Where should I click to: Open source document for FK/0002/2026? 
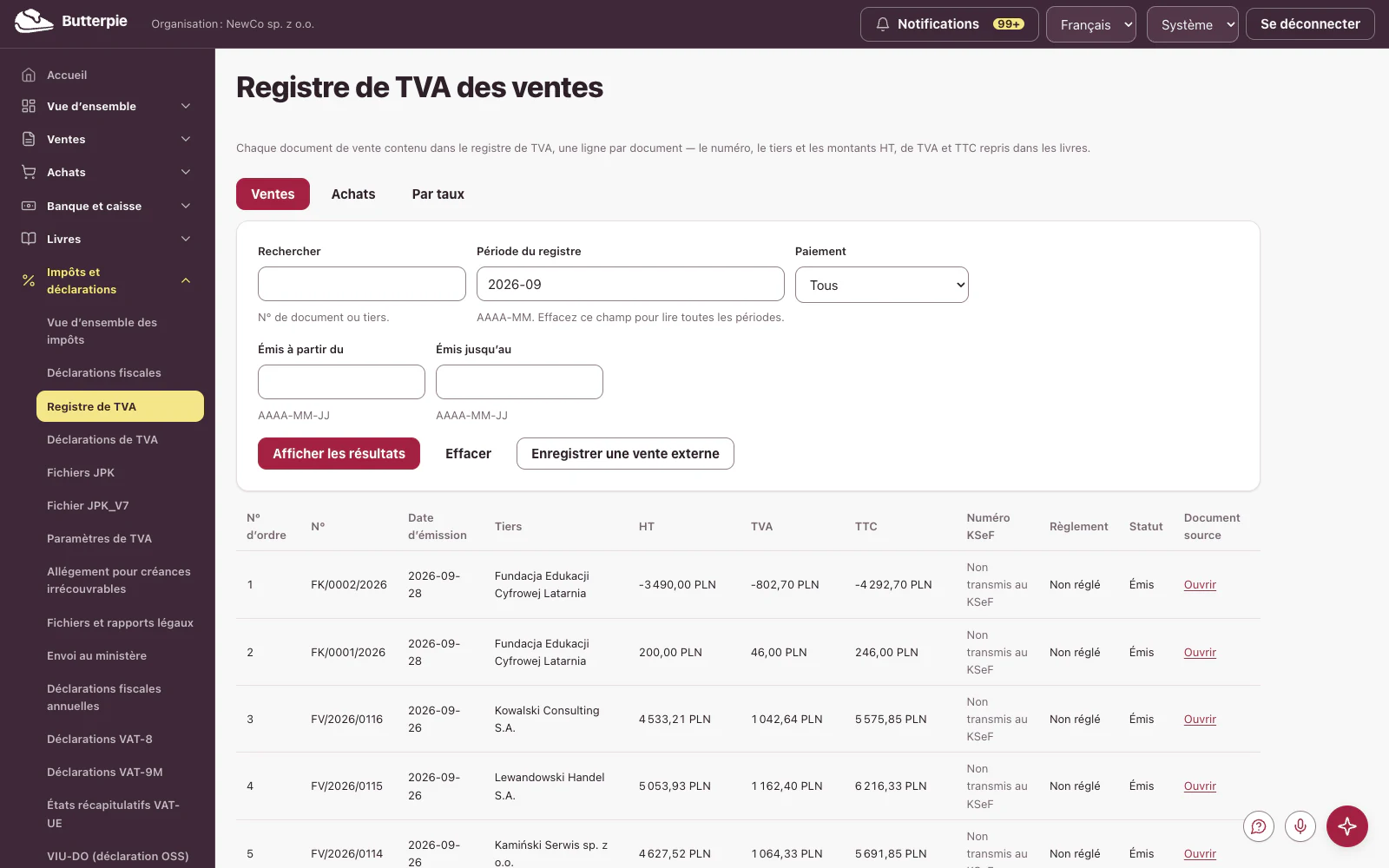click(1200, 585)
